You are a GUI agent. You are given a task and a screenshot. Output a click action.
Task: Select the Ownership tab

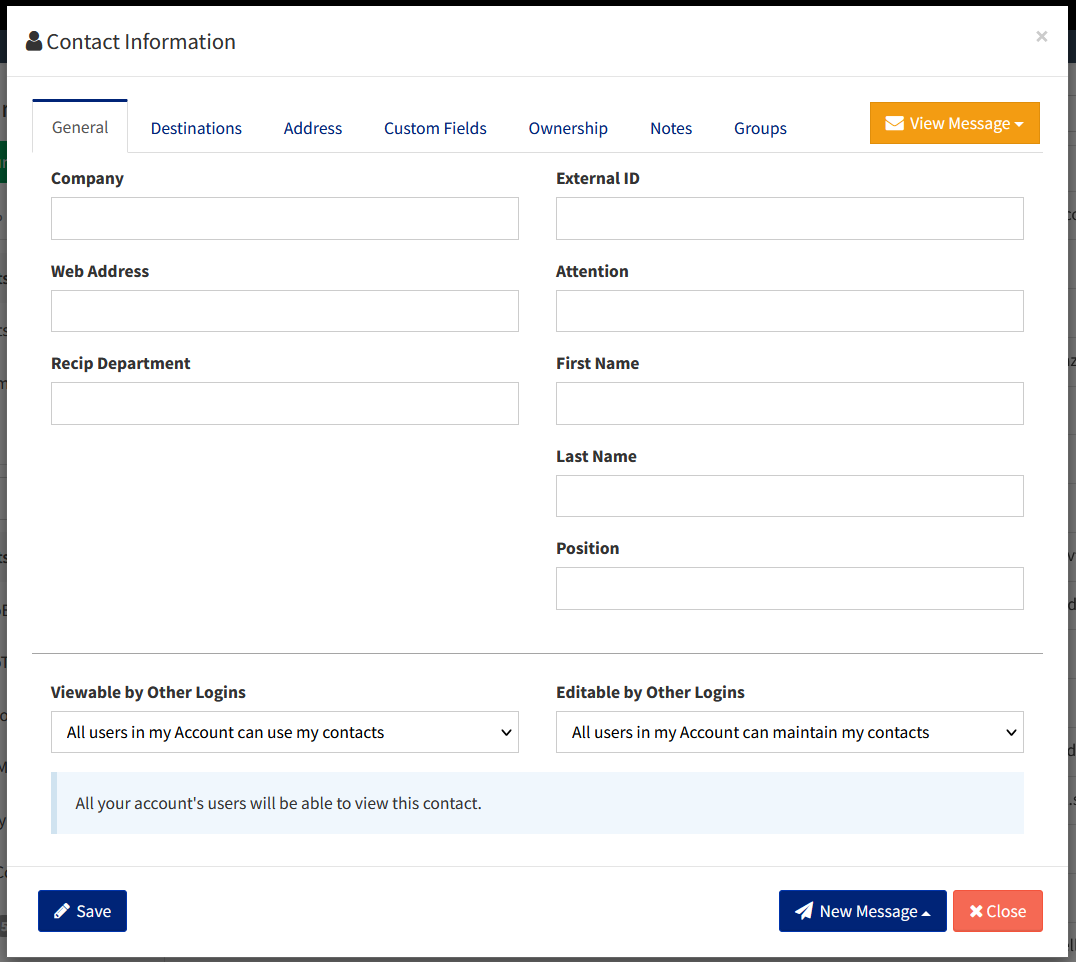point(568,128)
